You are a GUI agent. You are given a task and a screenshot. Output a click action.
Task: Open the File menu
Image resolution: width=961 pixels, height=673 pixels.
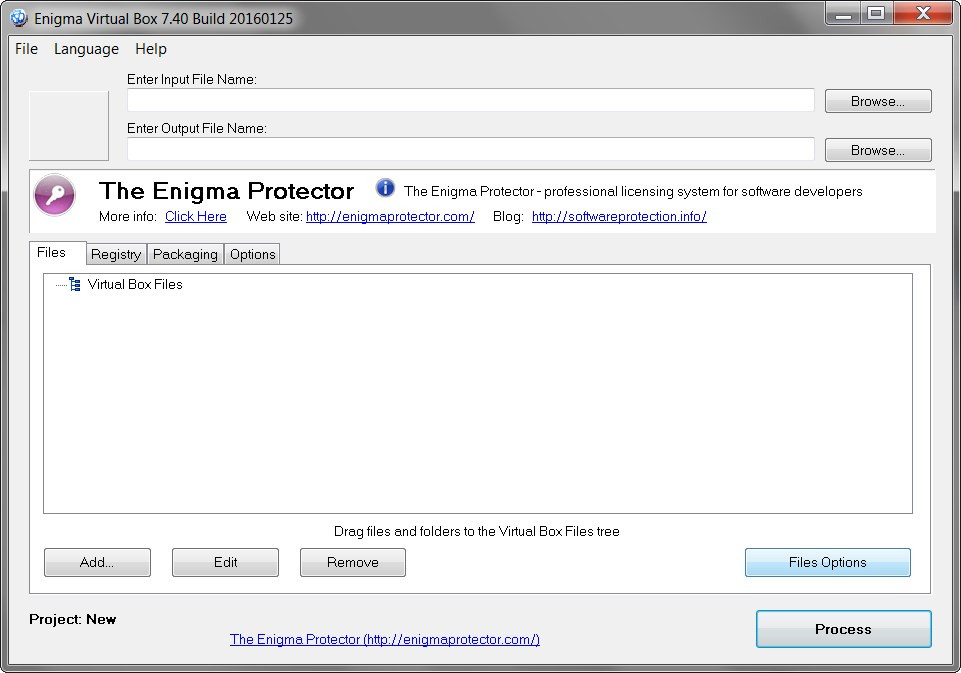26,49
